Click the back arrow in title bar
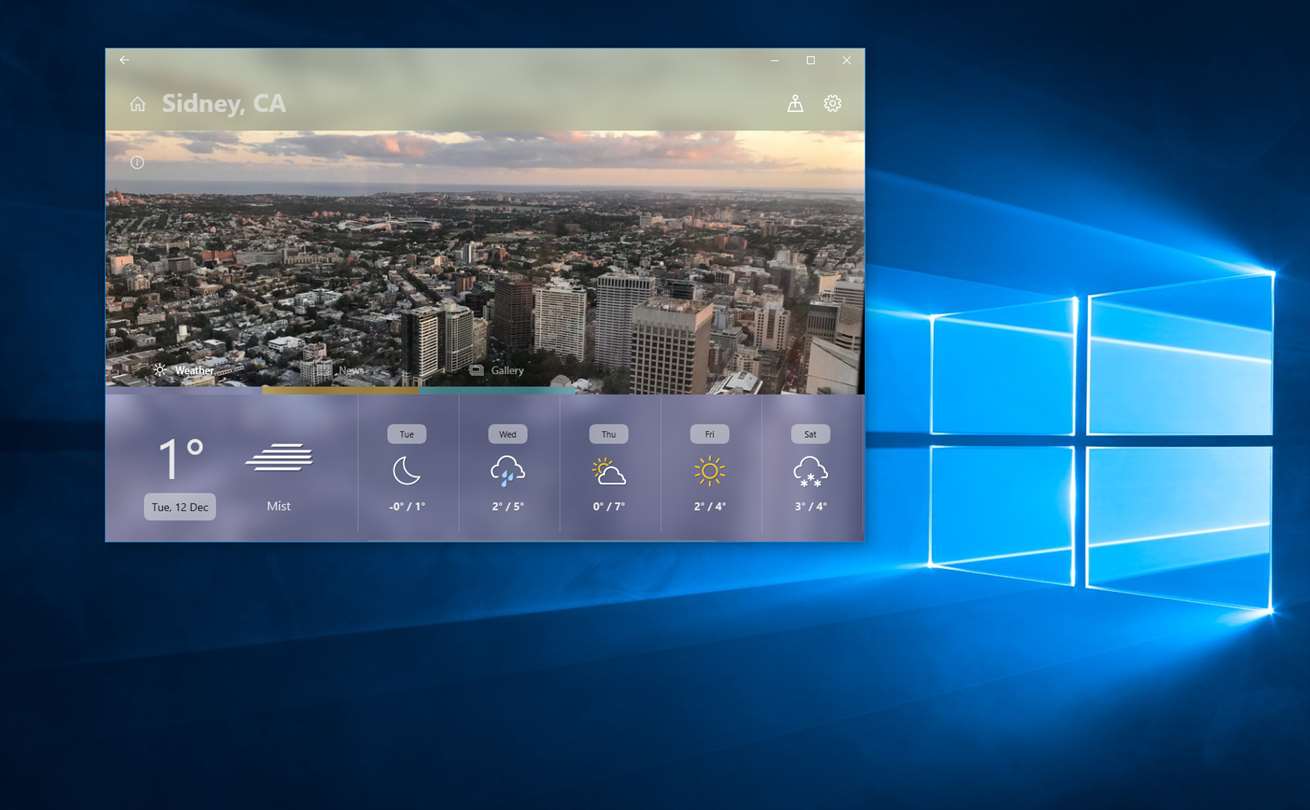 click(x=124, y=60)
